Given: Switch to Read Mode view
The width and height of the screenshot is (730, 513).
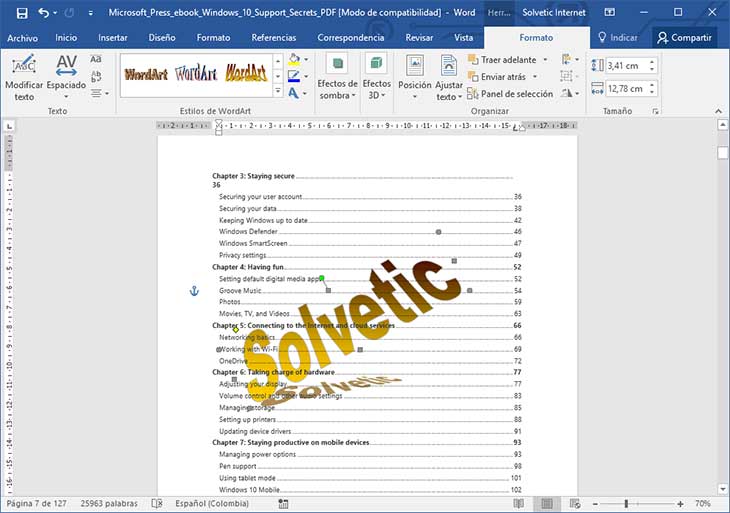Looking at the screenshot, I should coord(518,504).
